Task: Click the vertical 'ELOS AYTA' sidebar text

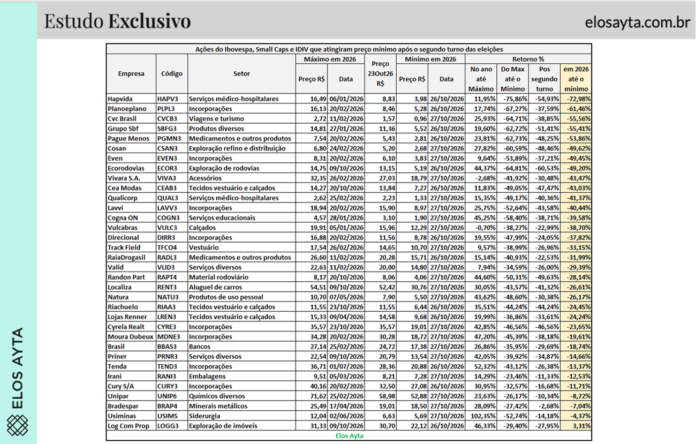Action: [17, 369]
